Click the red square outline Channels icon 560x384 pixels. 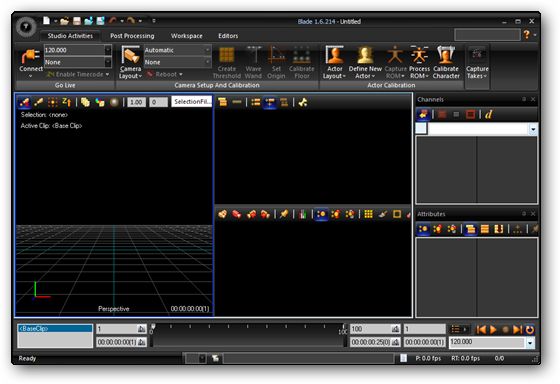click(x=470, y=114)
